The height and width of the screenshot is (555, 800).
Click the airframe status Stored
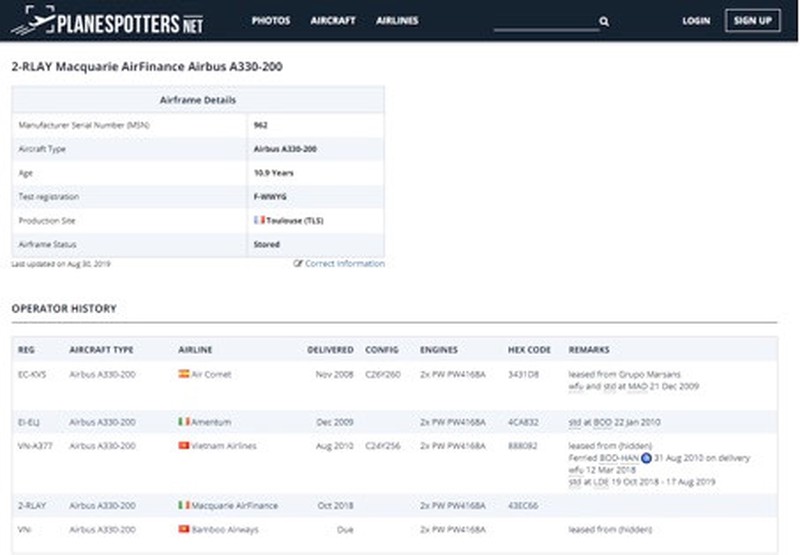tap(267, 244)
